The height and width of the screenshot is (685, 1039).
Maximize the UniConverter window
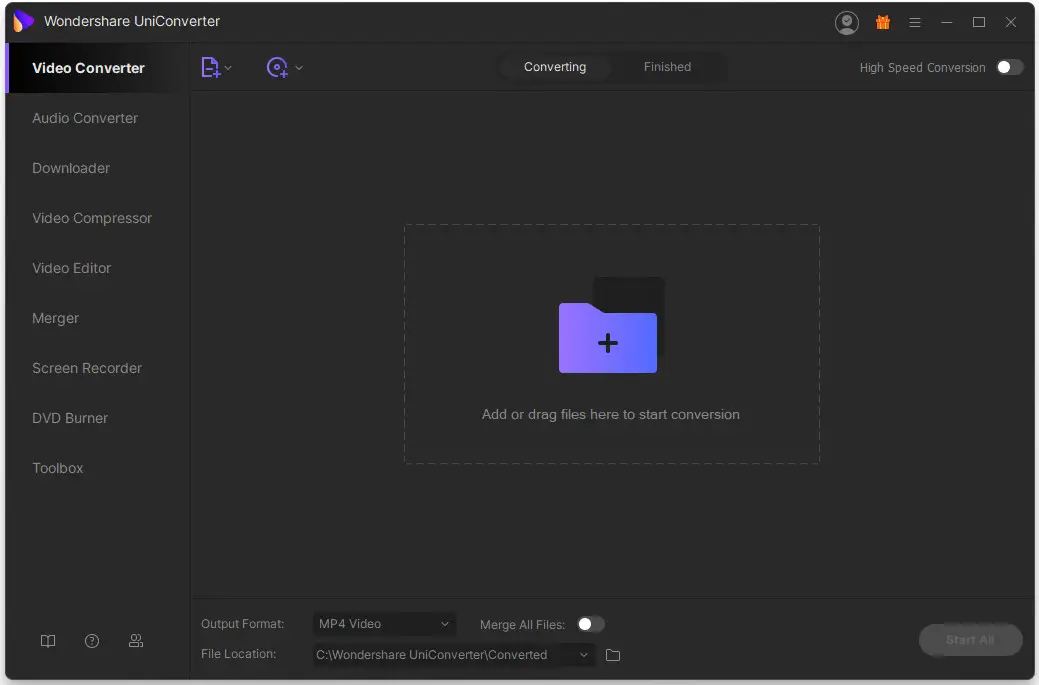click(979, 23)
